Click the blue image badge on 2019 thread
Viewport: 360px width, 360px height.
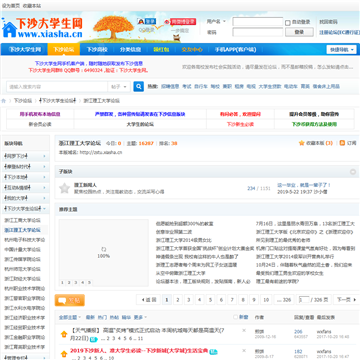click(213, 351)
